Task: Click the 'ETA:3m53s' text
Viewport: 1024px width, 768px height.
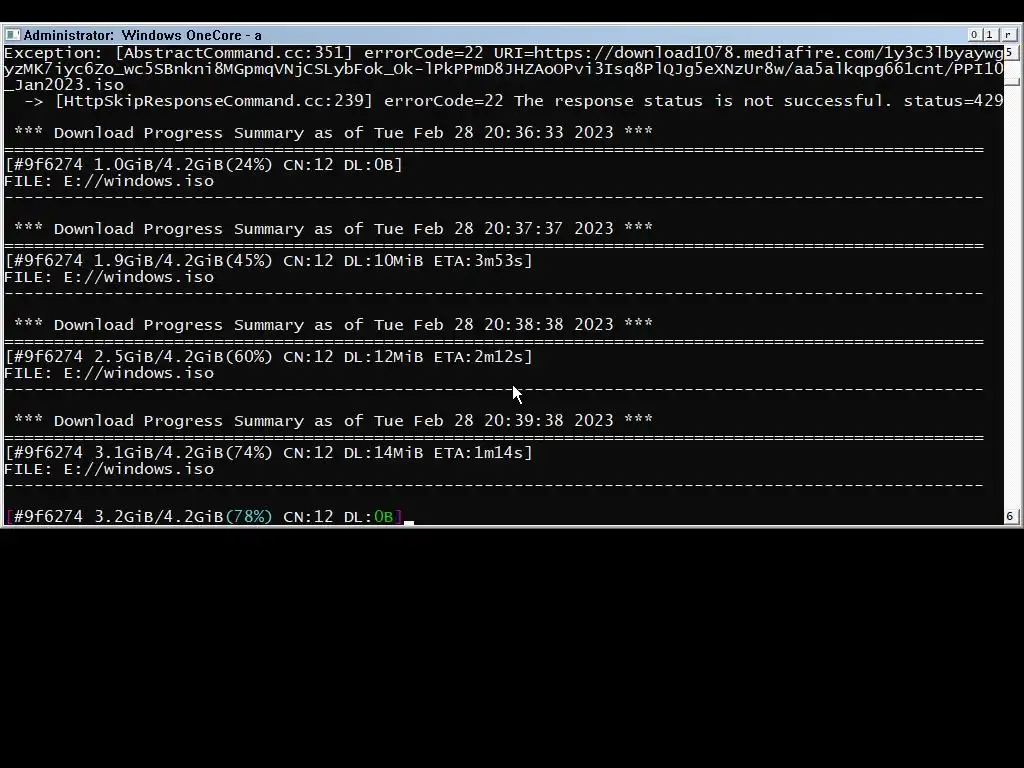Action: click(480, 261)
